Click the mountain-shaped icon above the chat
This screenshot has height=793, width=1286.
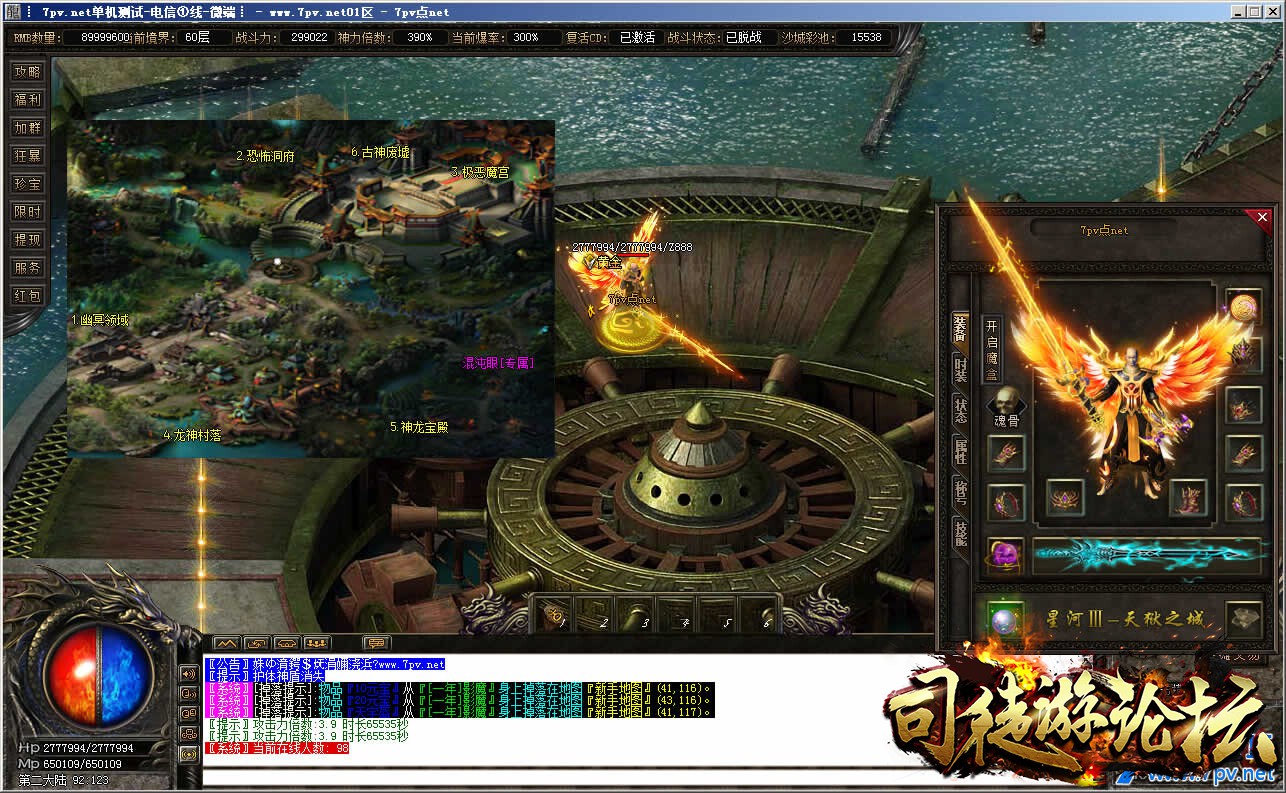227,642
